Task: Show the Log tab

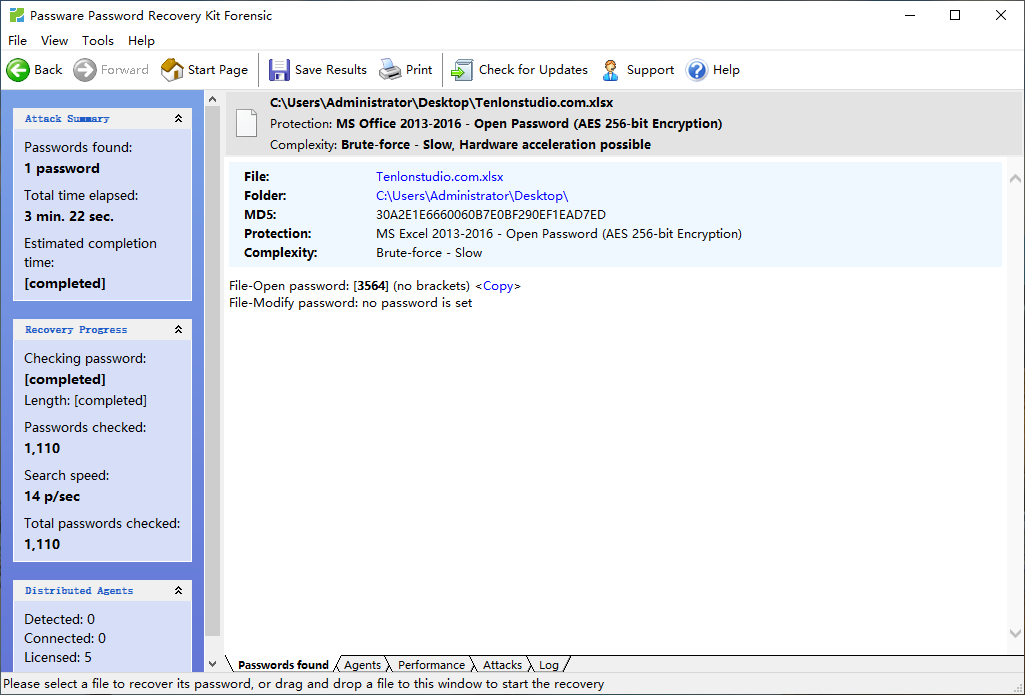Action: coord(548,665)
